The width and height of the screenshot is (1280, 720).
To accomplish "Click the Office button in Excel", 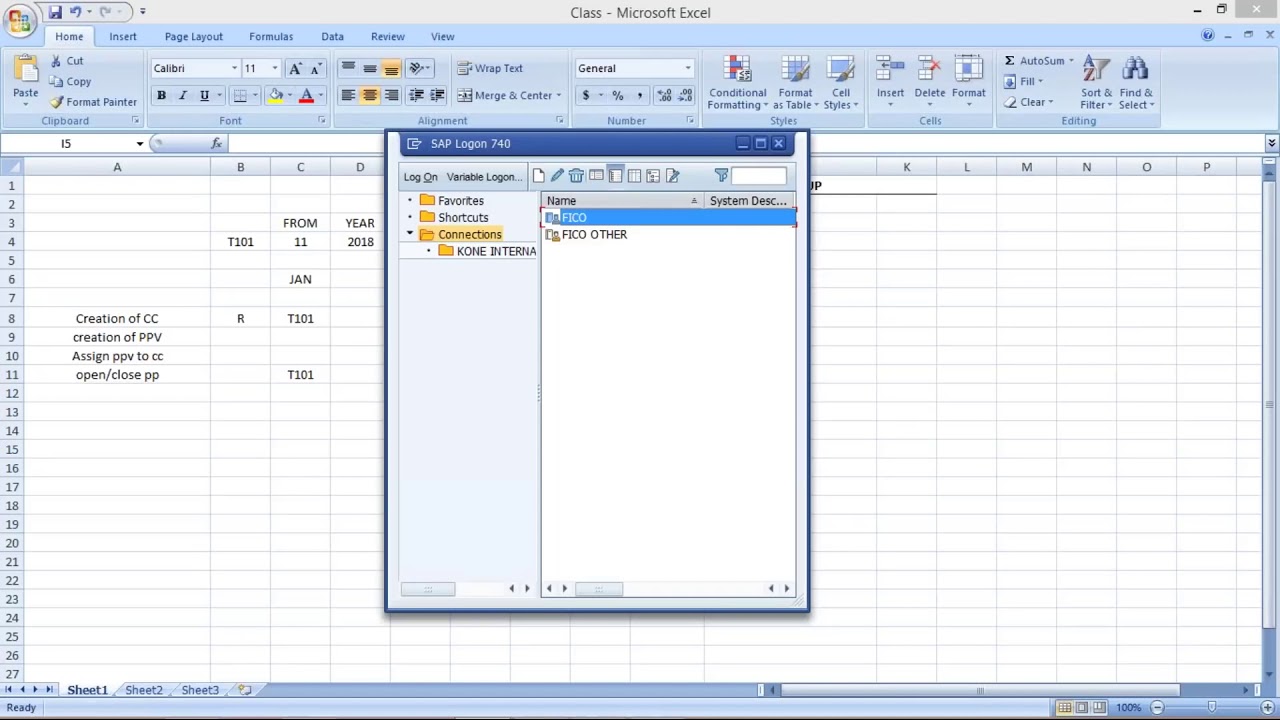I will click(x=19, y=21).
